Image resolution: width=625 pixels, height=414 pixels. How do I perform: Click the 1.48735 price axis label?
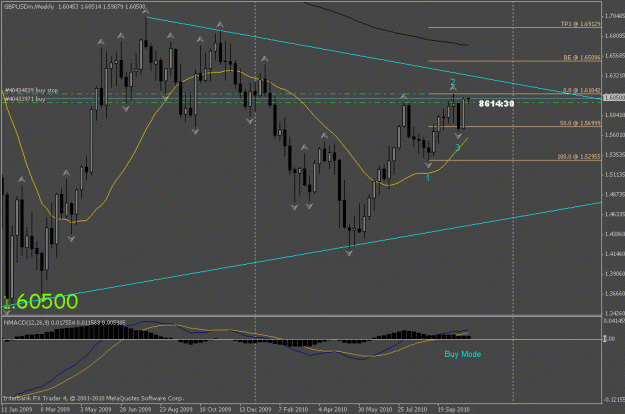[614, 194]
